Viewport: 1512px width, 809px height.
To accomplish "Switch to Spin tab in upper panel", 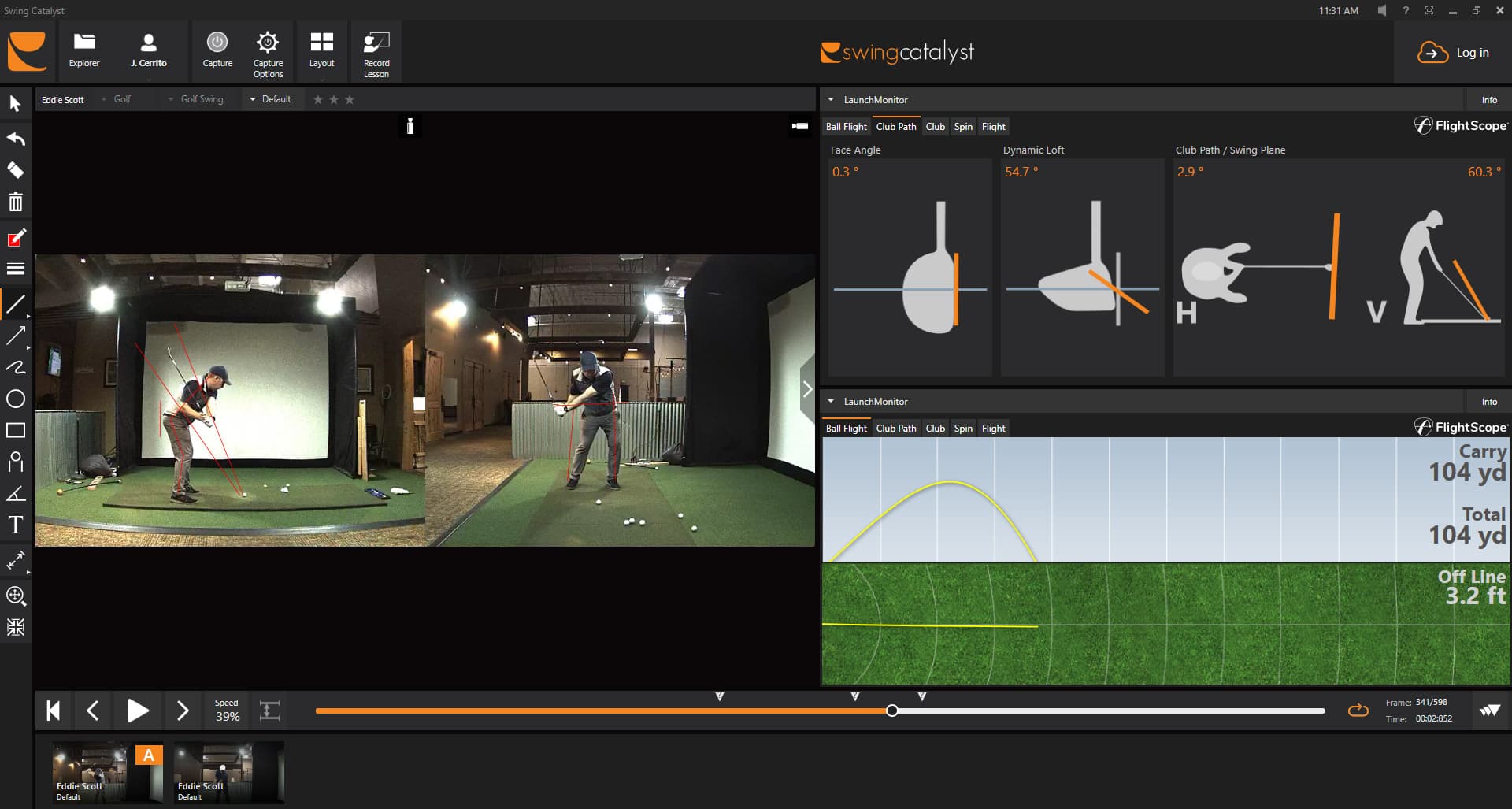I will [963, 127].
